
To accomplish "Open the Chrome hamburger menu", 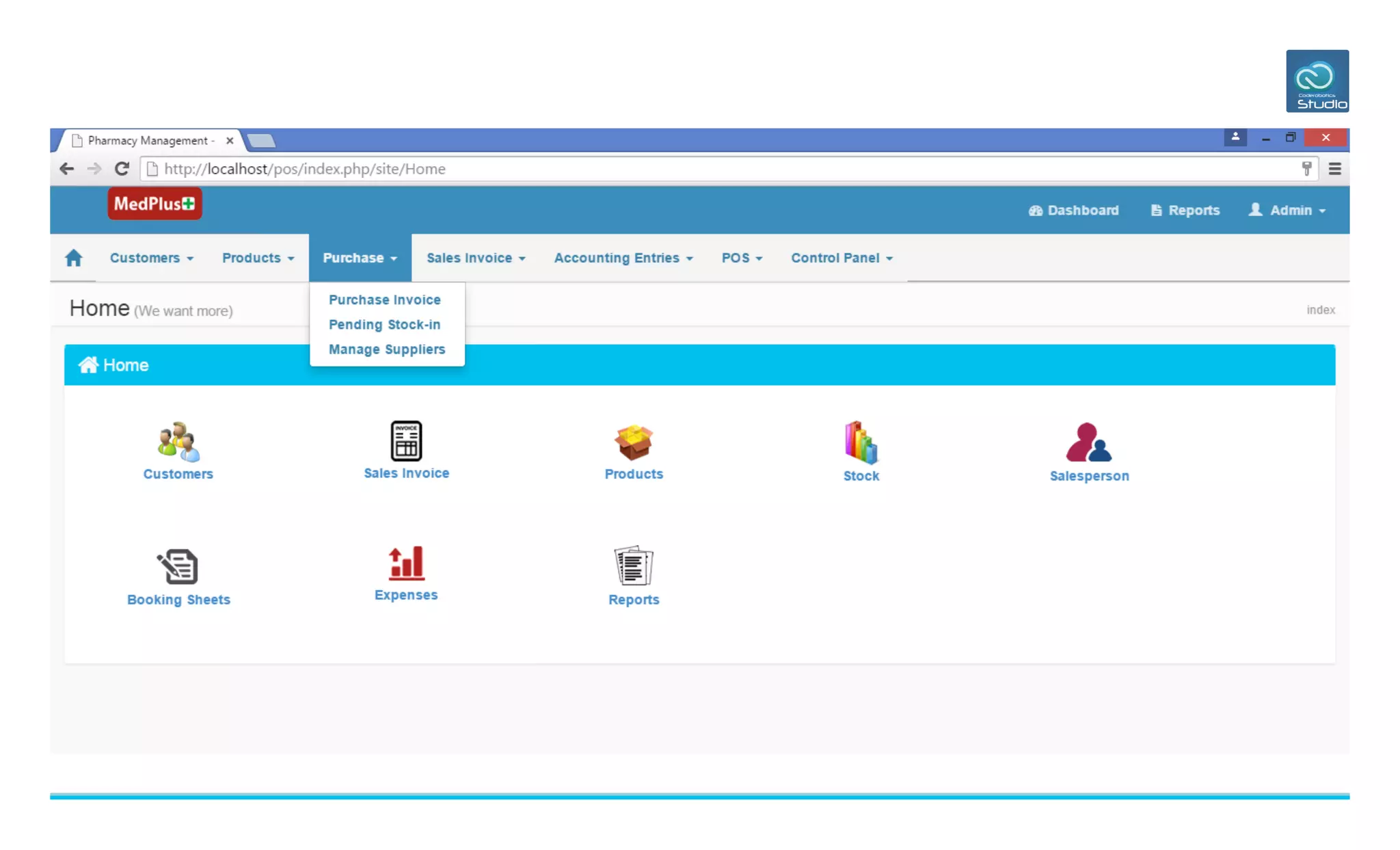I will tap(1334, 169).
